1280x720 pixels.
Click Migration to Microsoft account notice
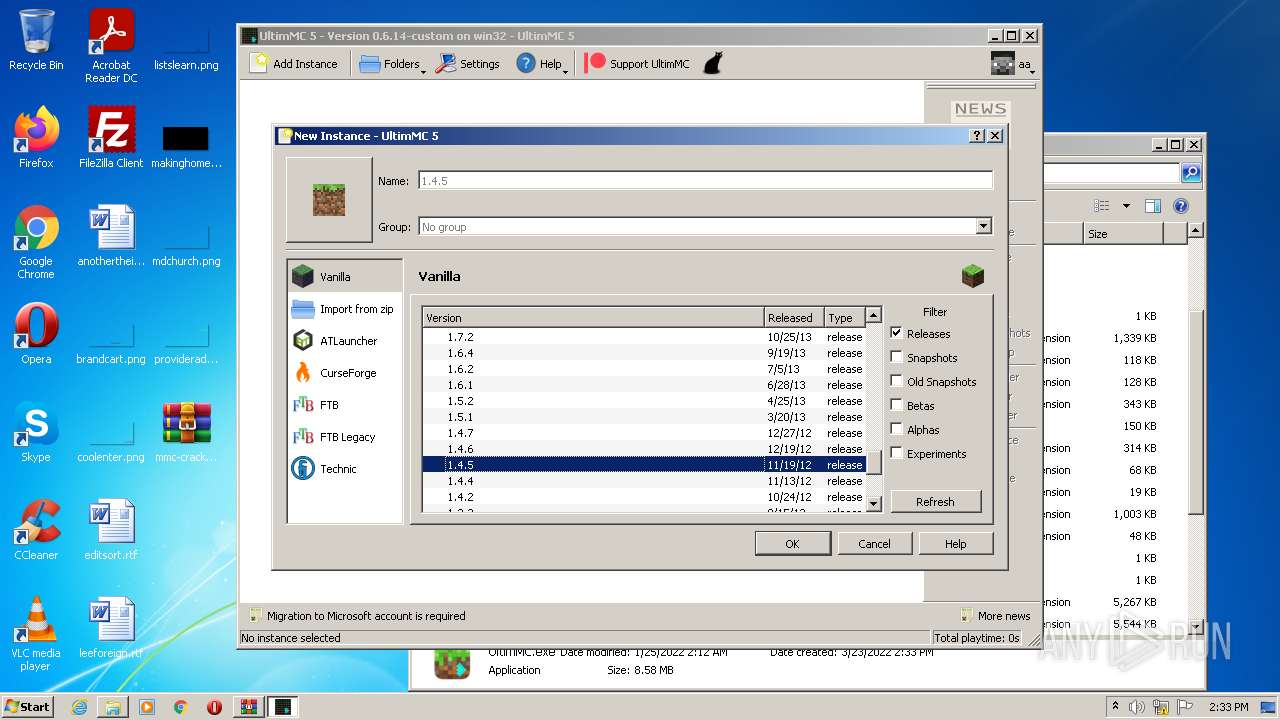[x=357, y=616]
